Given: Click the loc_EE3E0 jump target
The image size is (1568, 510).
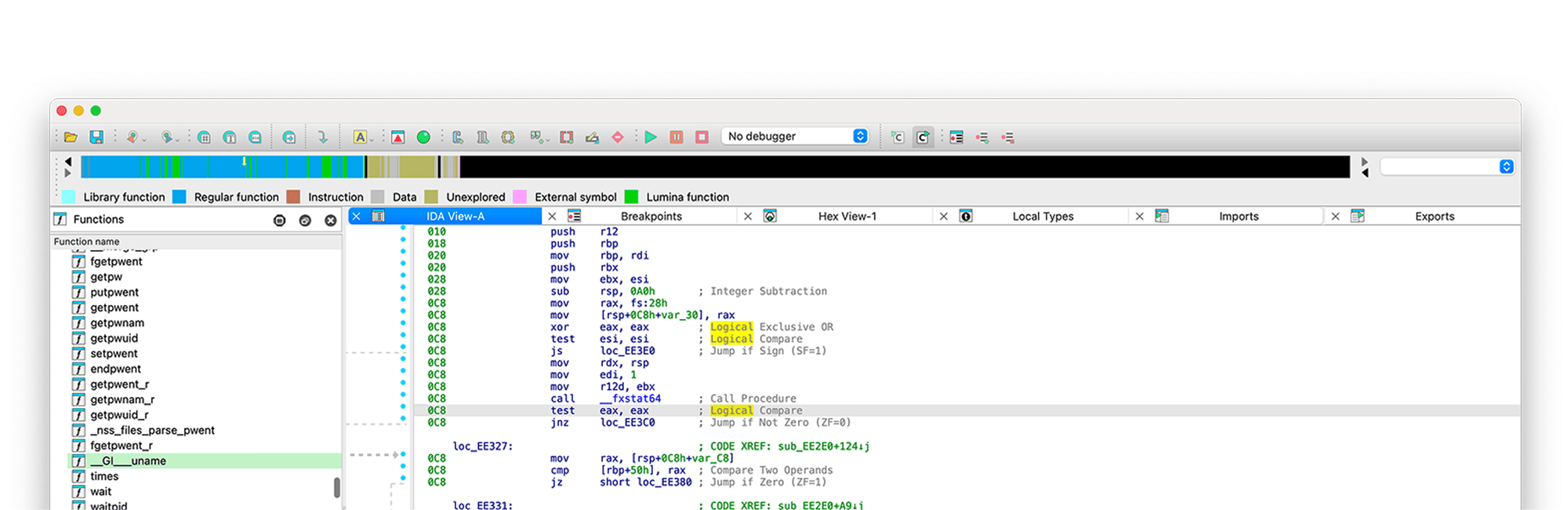Looking at the screenshot, I should 627,351.
